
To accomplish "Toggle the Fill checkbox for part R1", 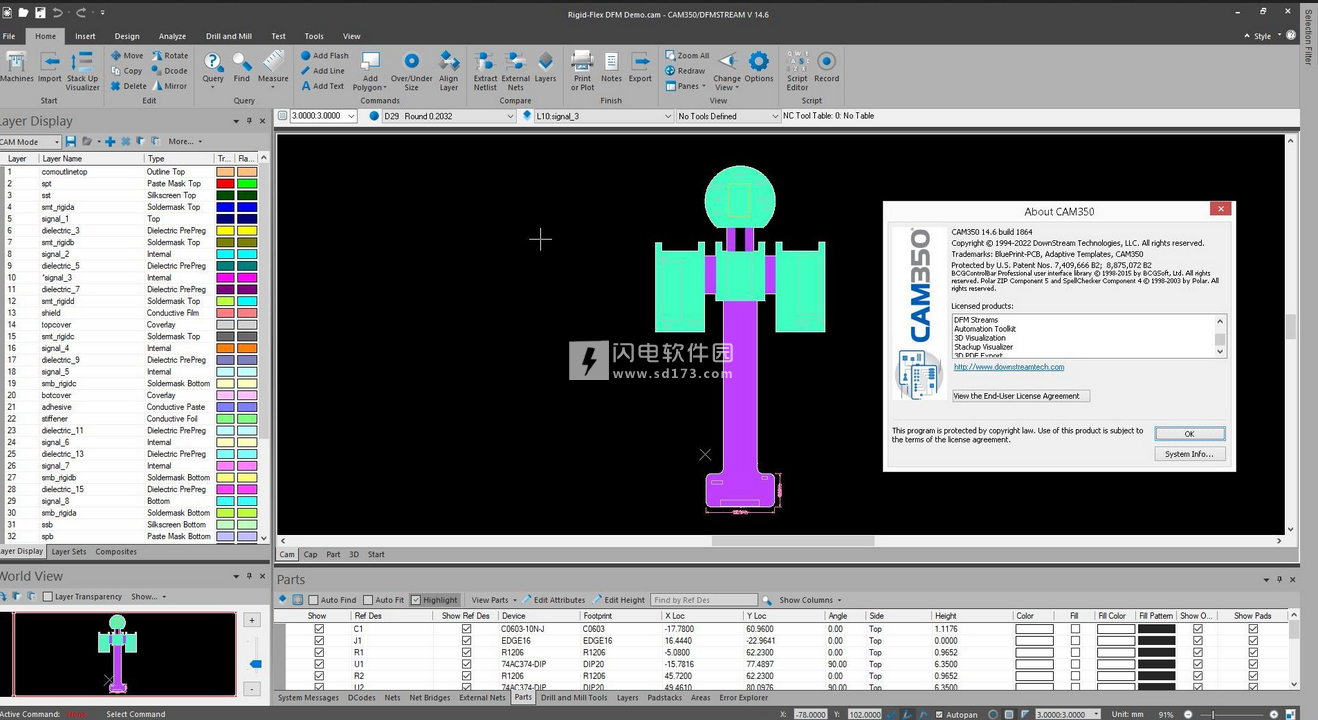I will coord(1075,652).
